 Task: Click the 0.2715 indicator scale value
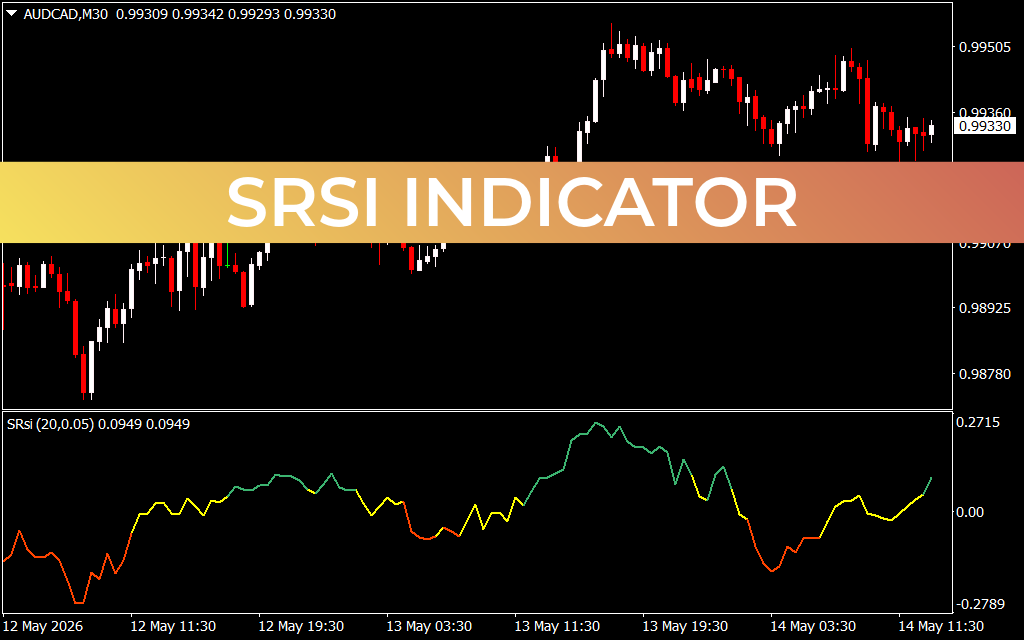point(978,423)
